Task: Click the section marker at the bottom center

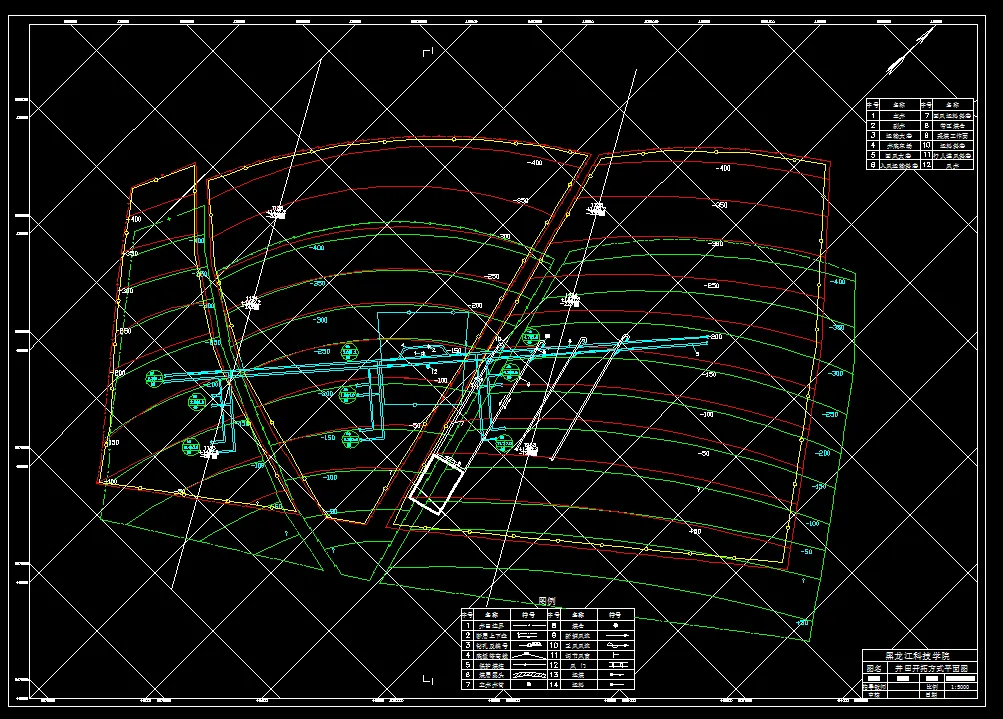Action: [x=428, y=680]
